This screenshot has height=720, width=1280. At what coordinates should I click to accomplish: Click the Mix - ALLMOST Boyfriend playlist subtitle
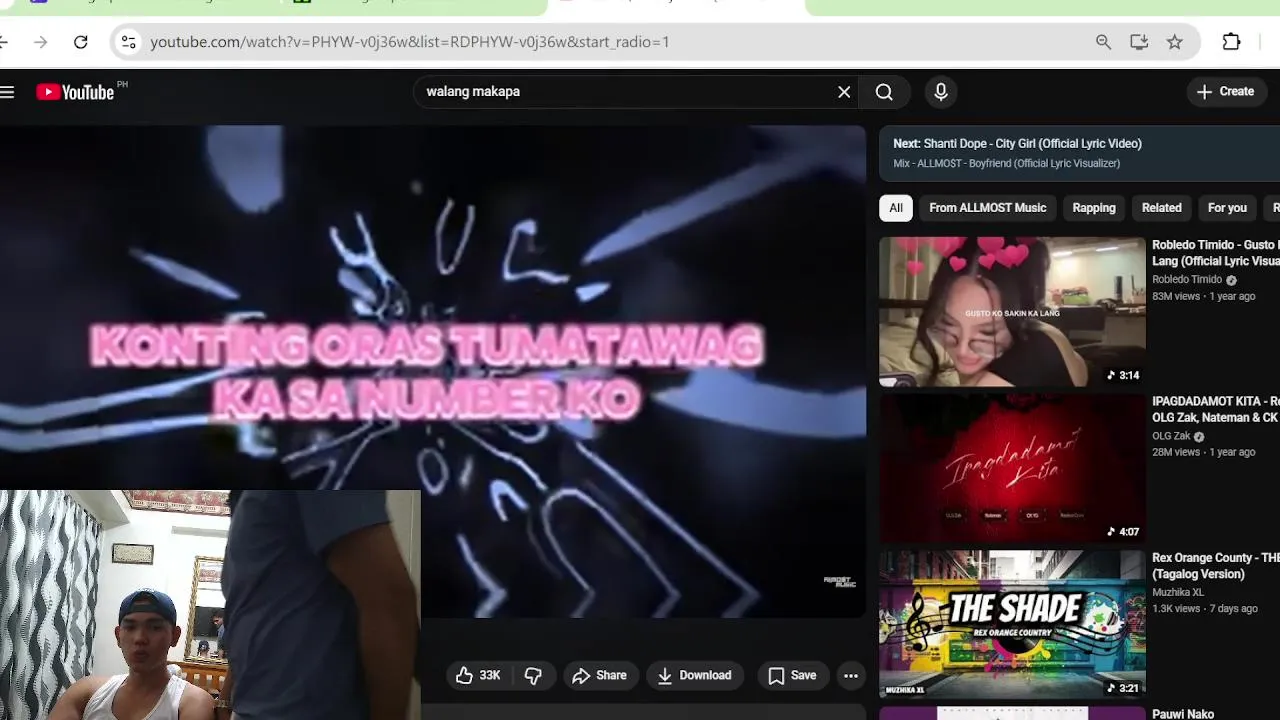(1006, 164)
